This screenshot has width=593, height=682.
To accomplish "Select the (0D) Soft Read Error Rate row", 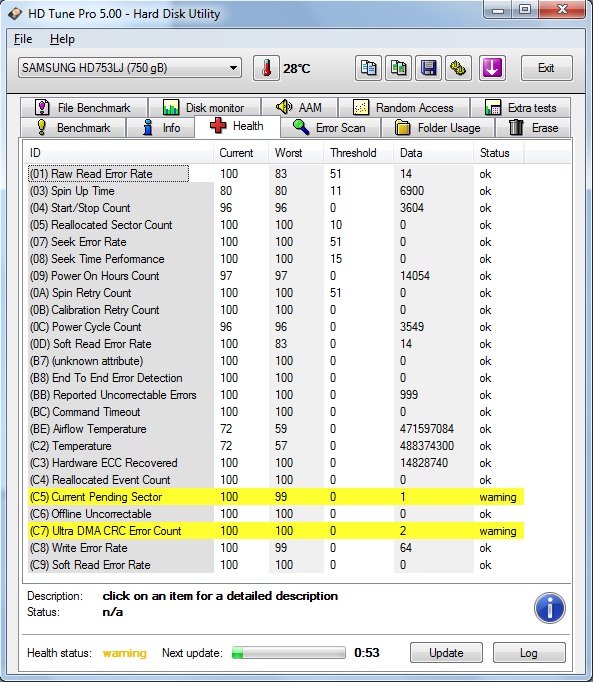I will pos(276,343).
